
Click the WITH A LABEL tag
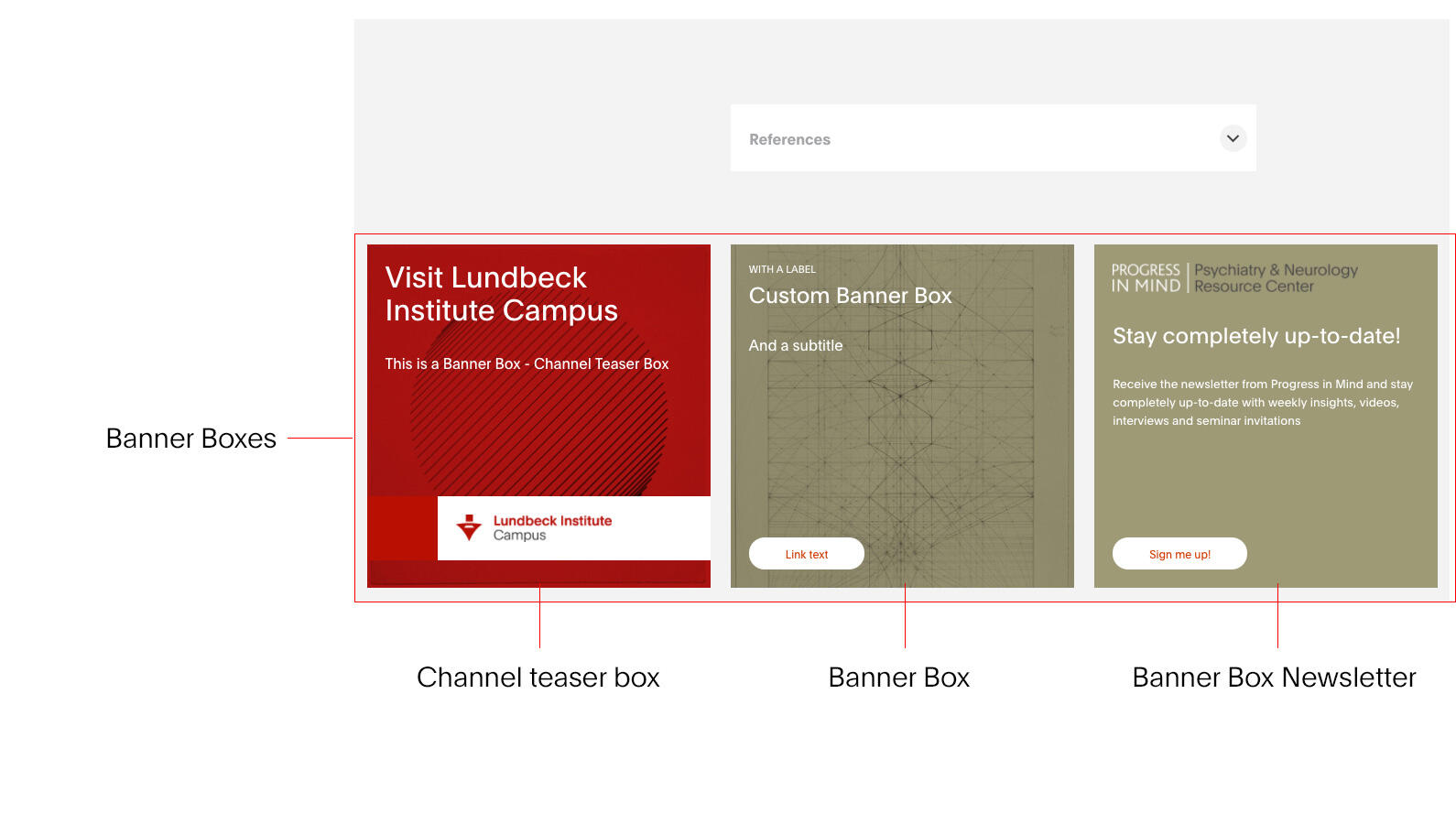click(x=781, y=269)
